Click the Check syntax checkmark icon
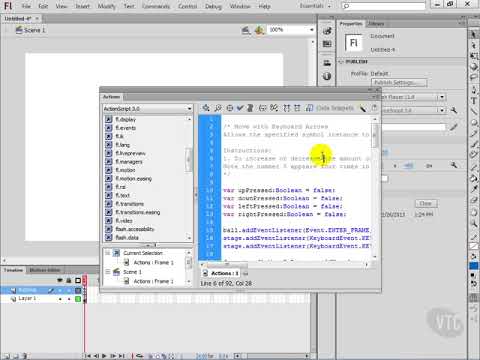The width and height of the screenshot is (480, 360). click(240, 108)
